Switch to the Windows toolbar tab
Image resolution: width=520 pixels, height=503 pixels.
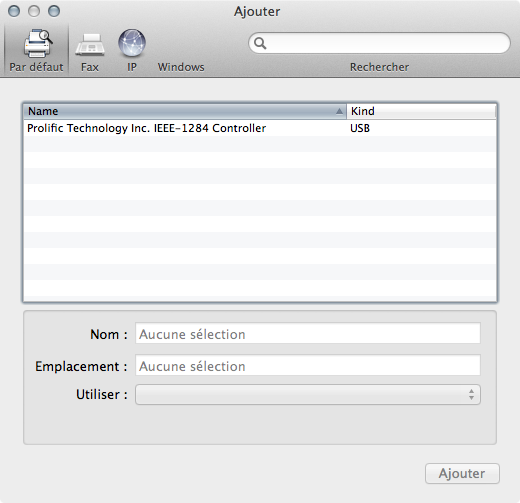click(181, 67)
